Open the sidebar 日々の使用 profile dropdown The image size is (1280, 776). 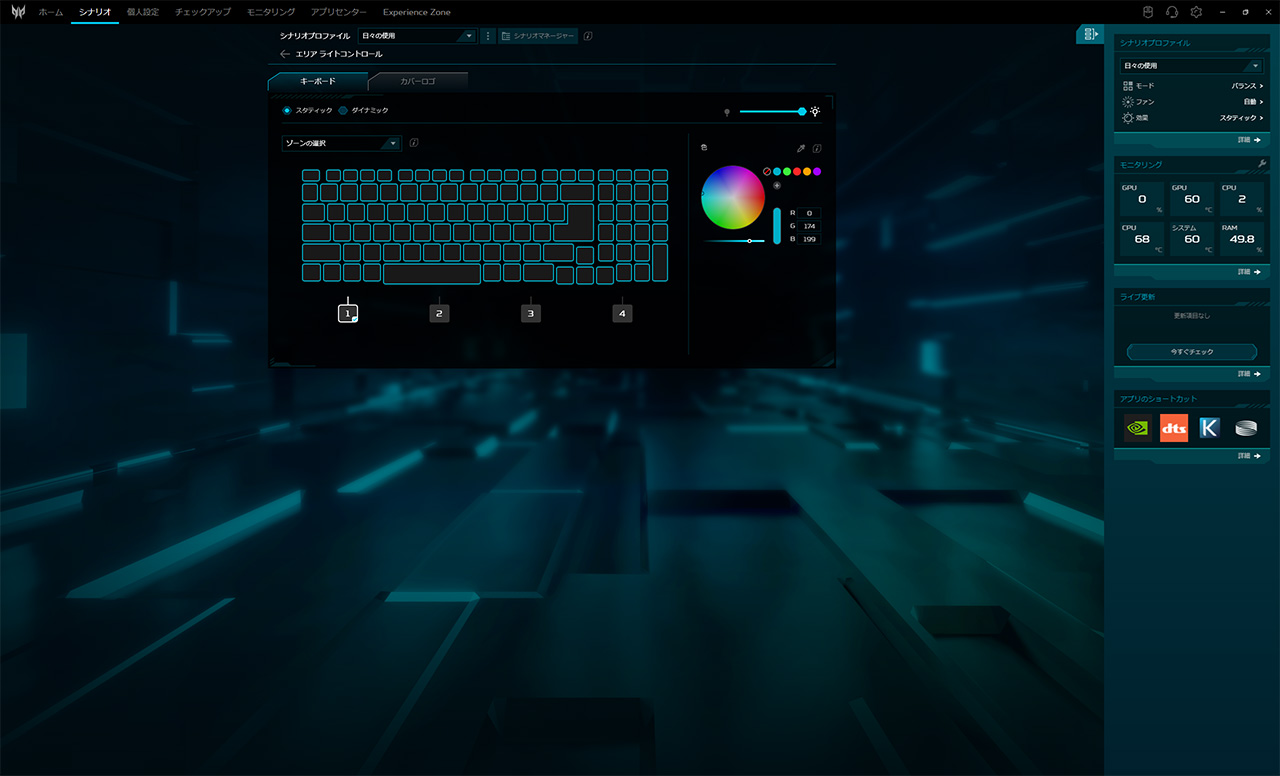[1191, 66]
